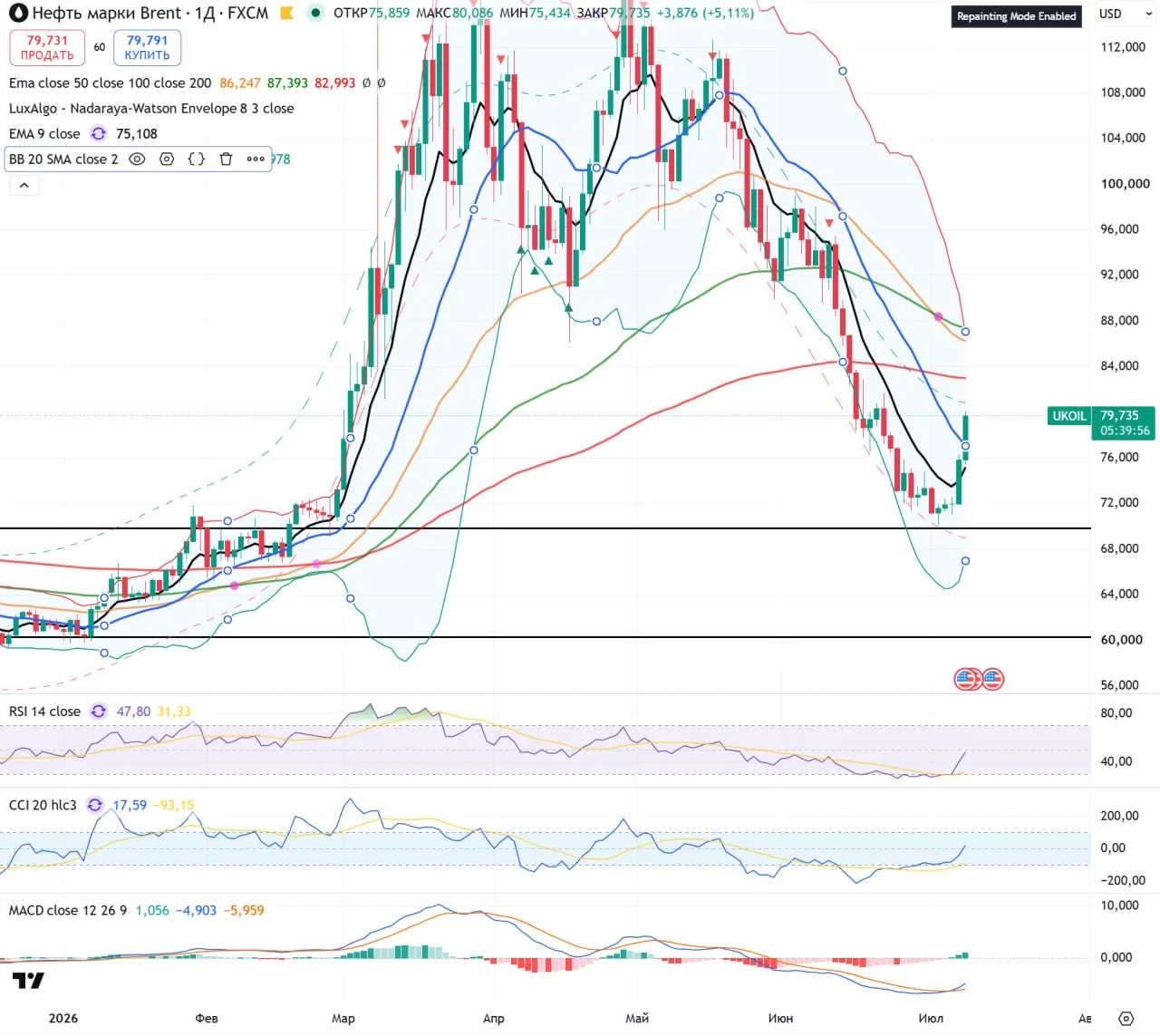Click the yellow flag next to FXCM
Viewport: 1160px width, 1036px height.
286,14
